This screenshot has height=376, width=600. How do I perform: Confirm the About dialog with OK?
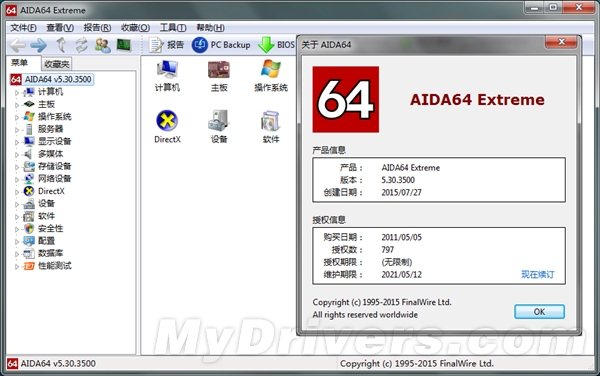(x=539, y=312)
